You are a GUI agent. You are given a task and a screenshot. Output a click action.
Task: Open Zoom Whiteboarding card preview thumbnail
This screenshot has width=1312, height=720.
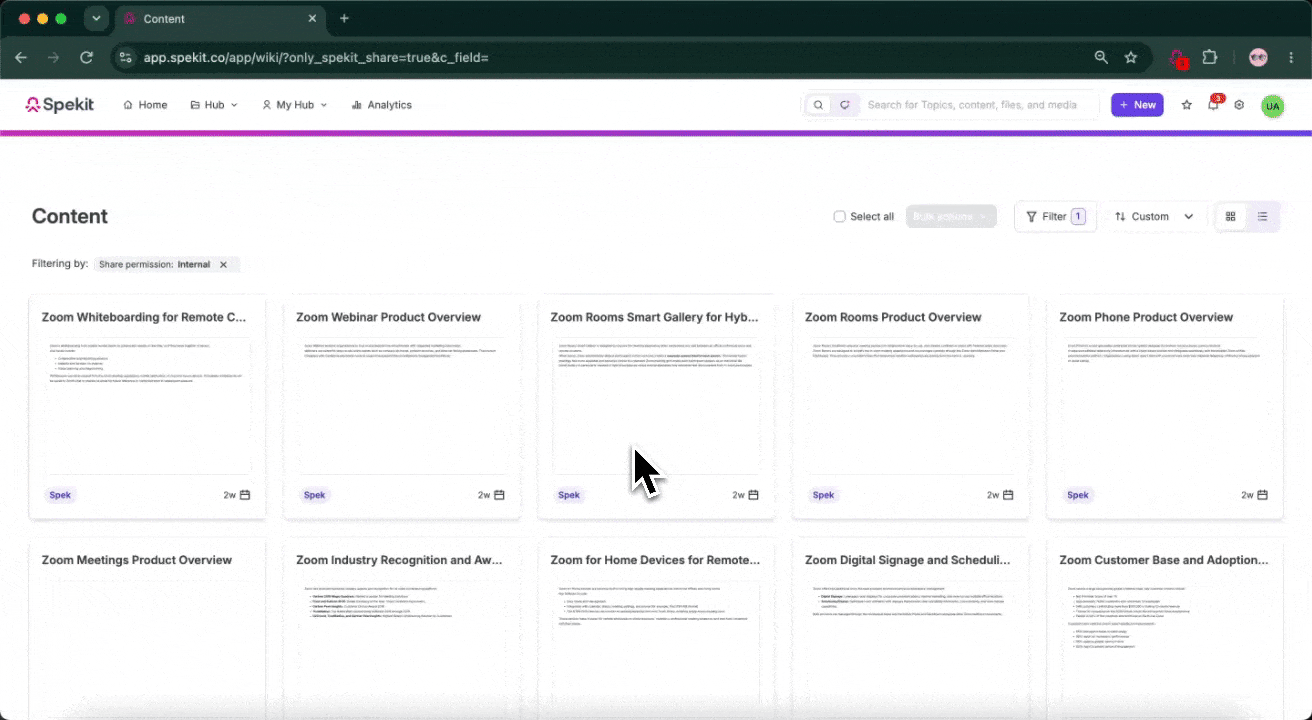(147, 405)
